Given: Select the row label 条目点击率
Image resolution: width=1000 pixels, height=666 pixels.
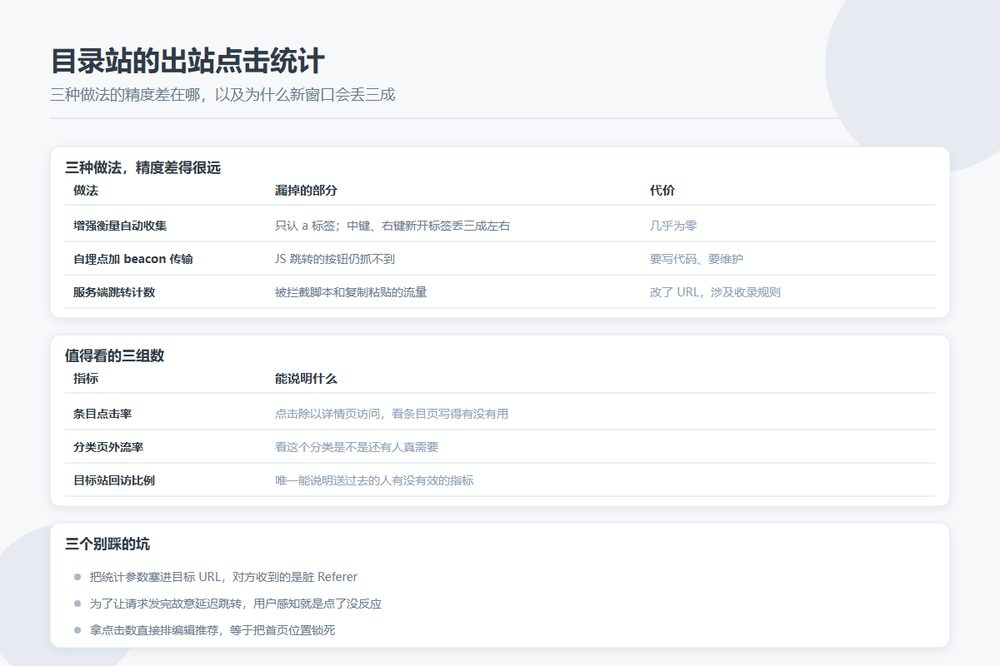Looking at the screenshot, I should click(x=102, y=413).
